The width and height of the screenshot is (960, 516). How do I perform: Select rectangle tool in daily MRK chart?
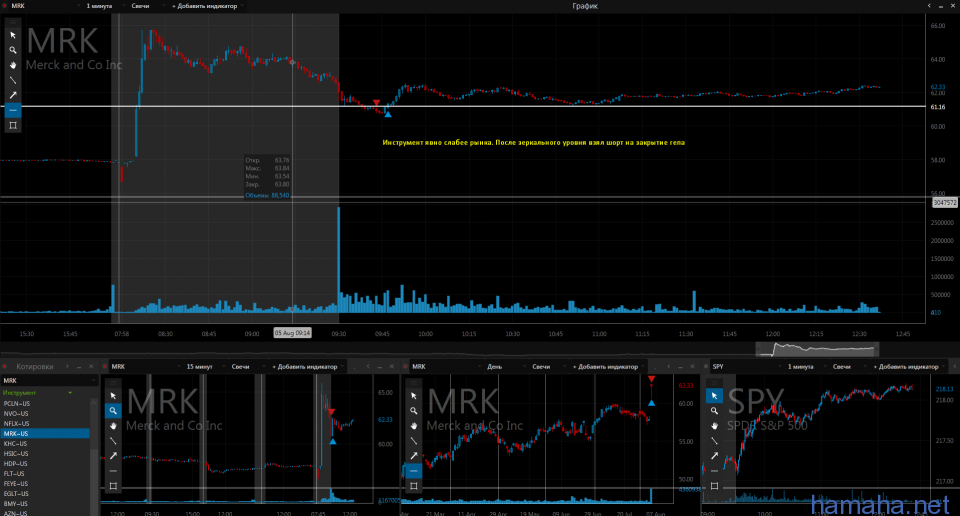tap(414, 485)
